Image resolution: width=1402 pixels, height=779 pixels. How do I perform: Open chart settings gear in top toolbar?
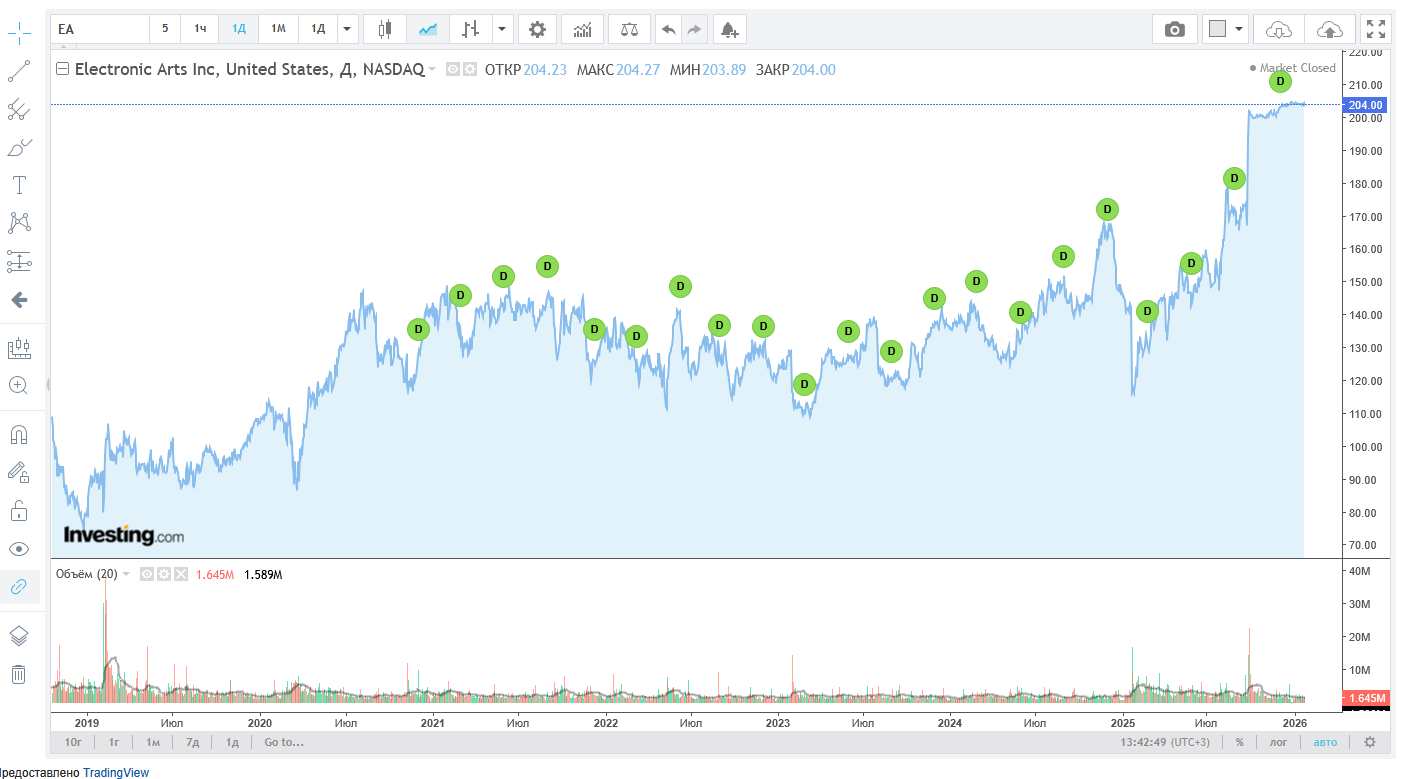[537, 29]
